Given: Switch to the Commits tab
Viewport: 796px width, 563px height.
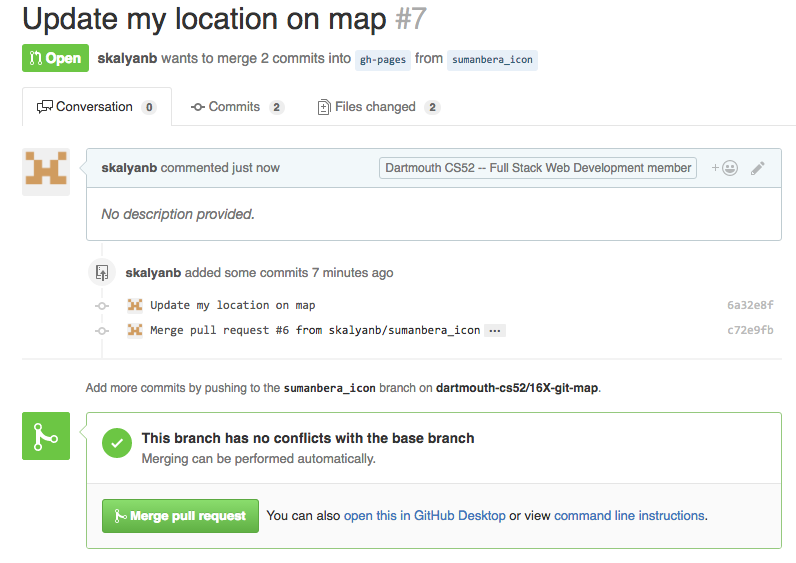Looking at the screenshot, I should tap(237, 107).
